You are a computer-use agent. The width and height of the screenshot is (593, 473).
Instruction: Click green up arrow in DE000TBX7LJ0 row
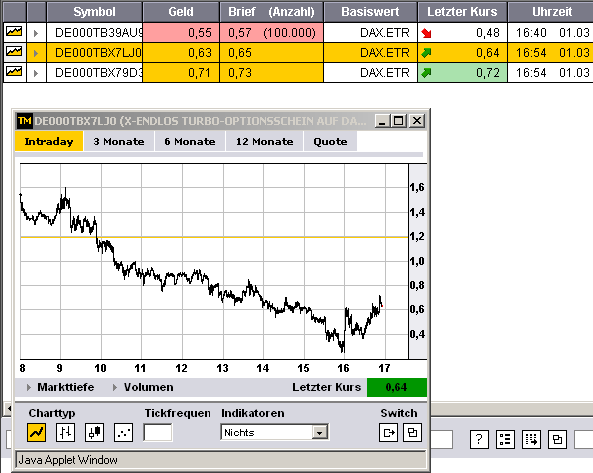click(x=427, y=53)
